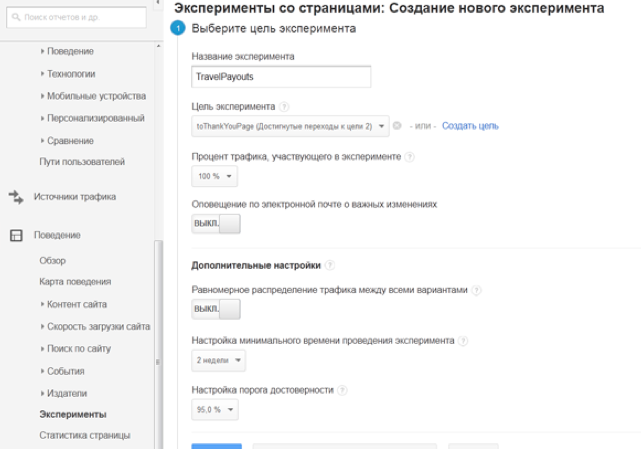This screenshot has height=449, width=641.
Task: Open the 2 недели minimum time dropdown
Action: coord(218,360)
